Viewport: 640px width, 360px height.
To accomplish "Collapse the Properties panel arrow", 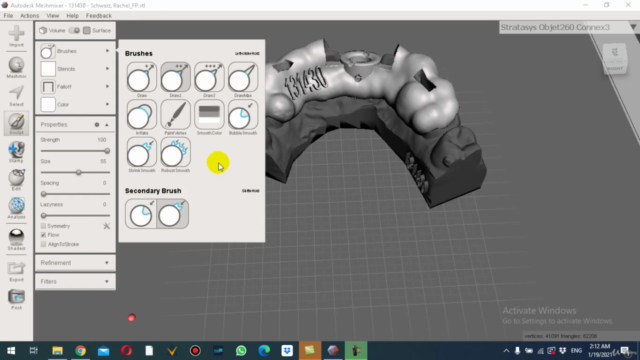I will (x=107, y=124).
